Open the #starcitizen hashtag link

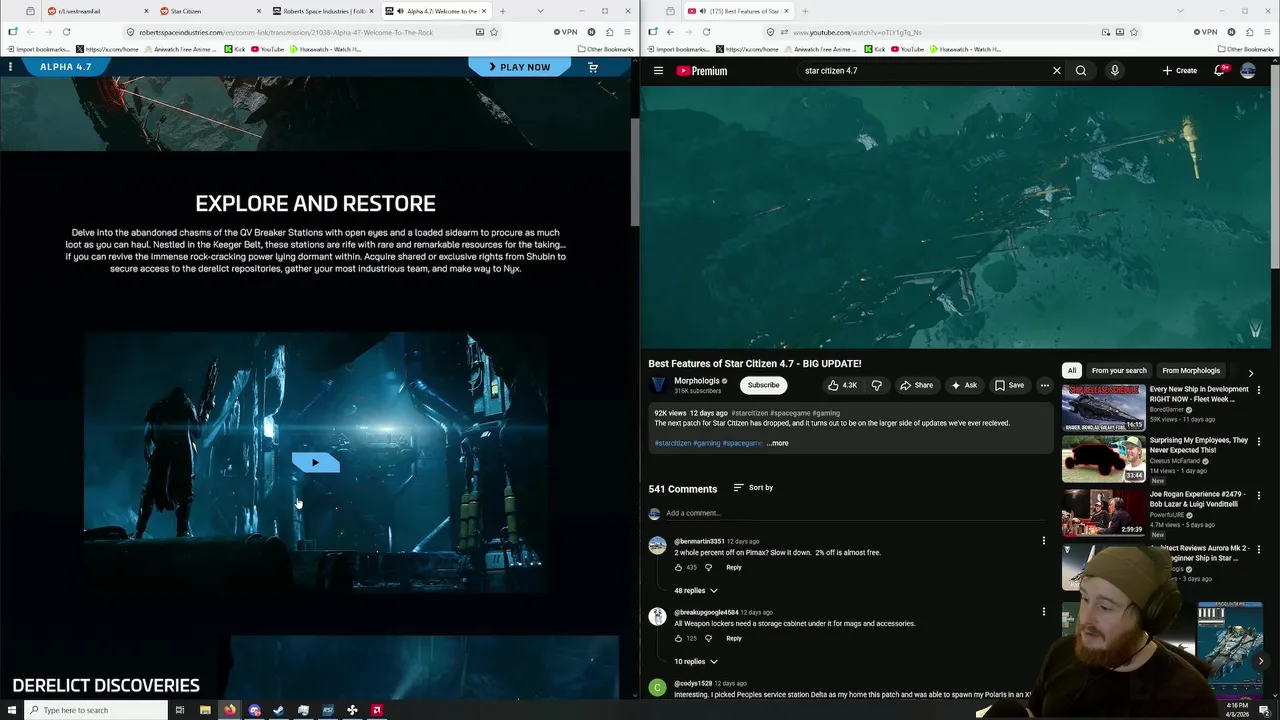672,443
